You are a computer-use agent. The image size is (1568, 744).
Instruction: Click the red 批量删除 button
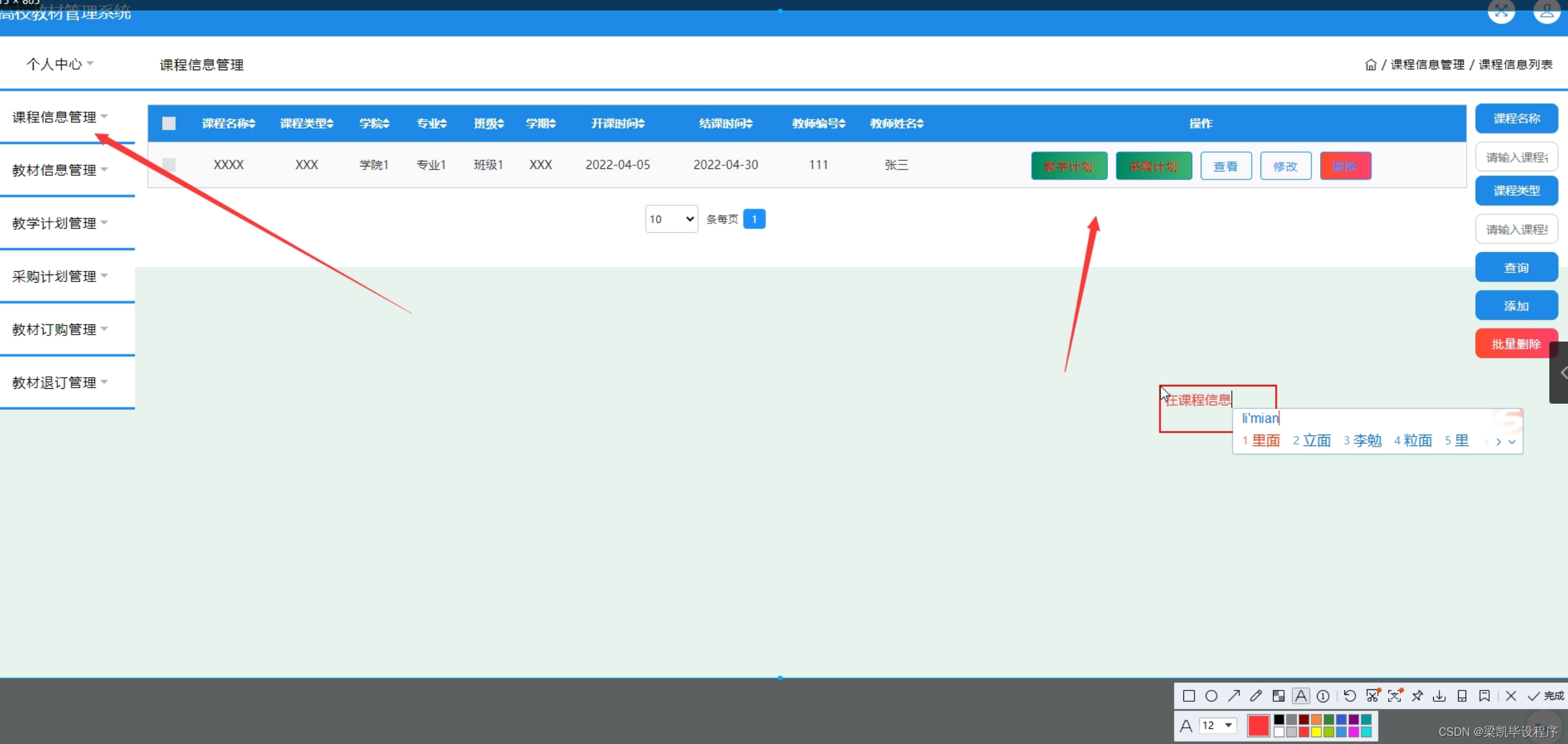click(1516, 343)
